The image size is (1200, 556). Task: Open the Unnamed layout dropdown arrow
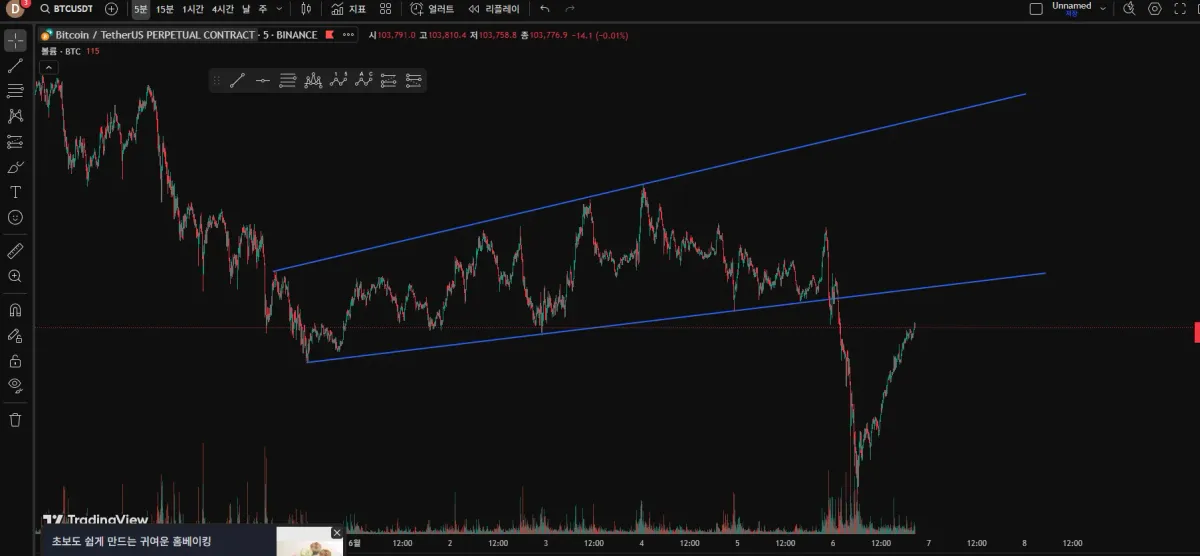coord(1103,9)
